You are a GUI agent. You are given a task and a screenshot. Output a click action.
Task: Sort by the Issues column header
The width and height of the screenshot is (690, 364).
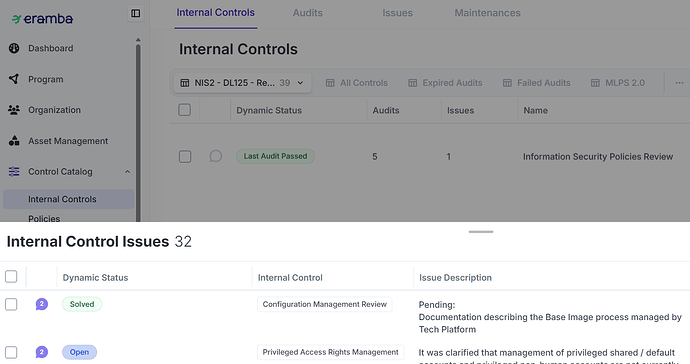click(461, 110)
